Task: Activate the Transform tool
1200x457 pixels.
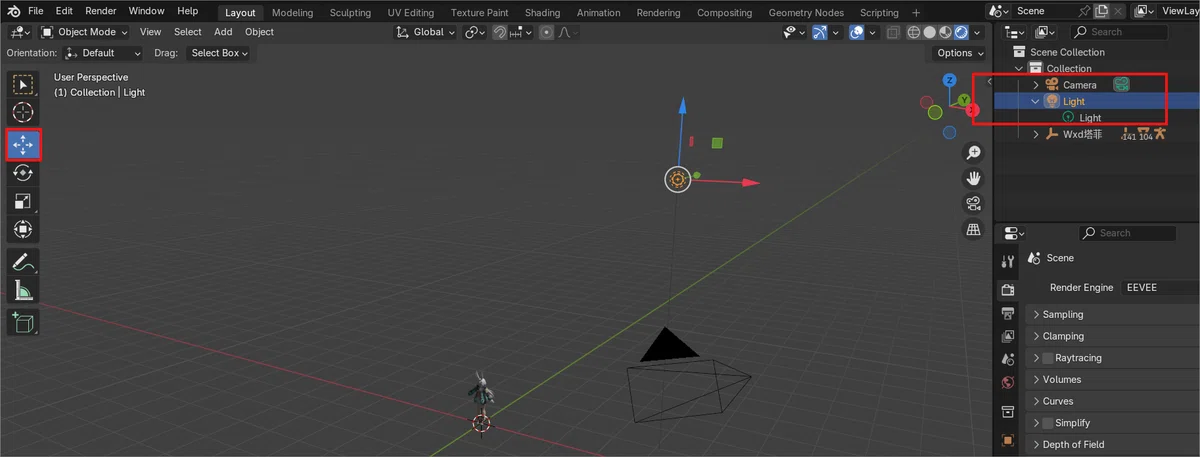Action: point(22,229)
